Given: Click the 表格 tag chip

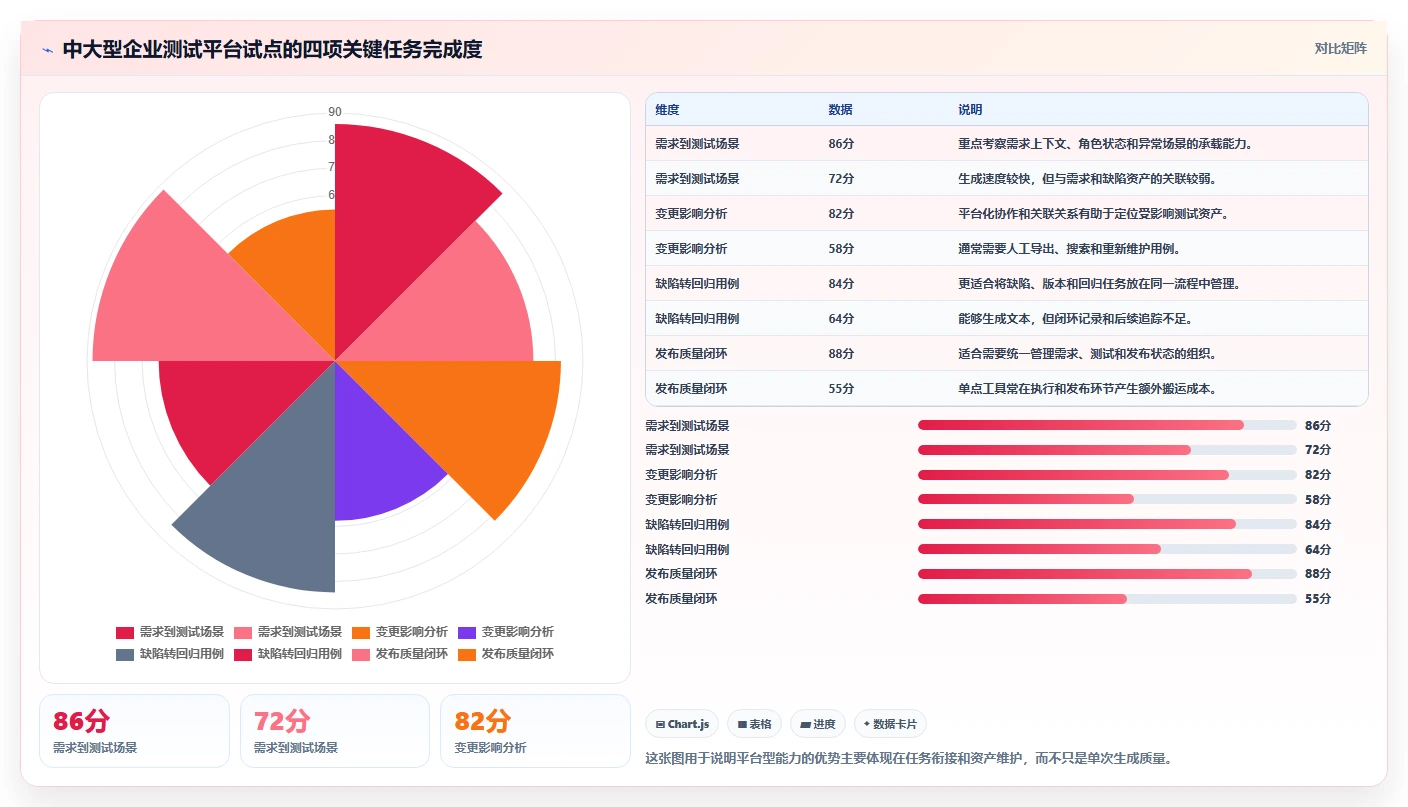Looking at the screenshot, I should tap(754, 724).
